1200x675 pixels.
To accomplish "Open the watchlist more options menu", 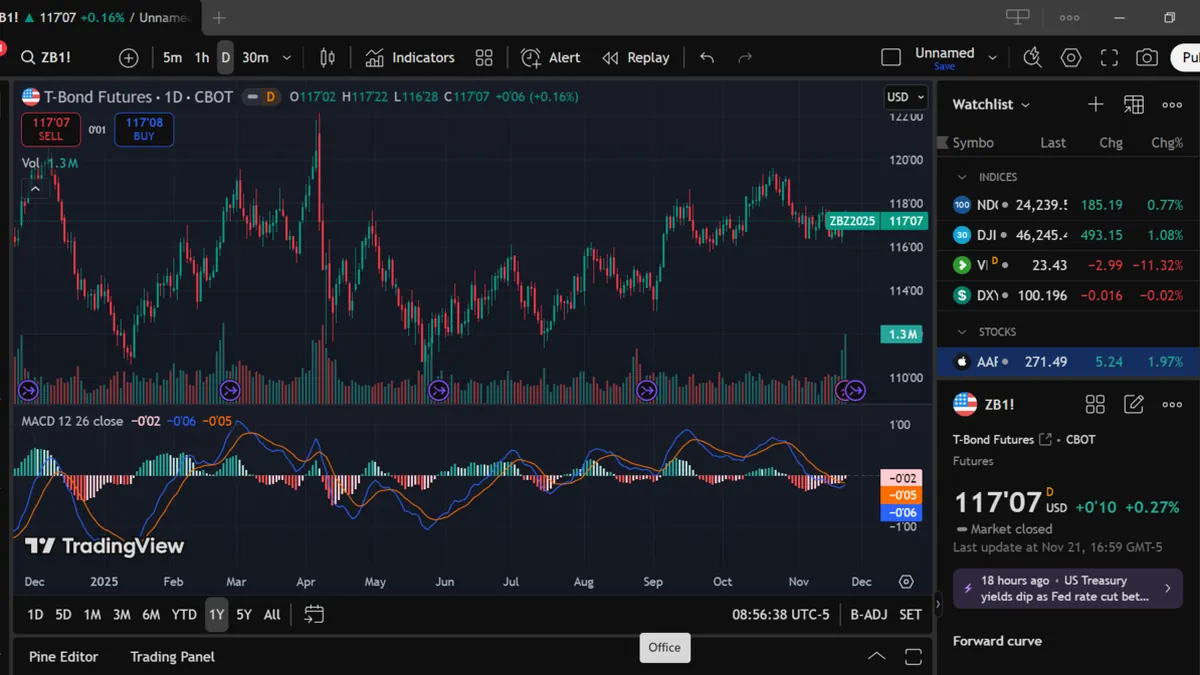I will (x=1172, y=104).
